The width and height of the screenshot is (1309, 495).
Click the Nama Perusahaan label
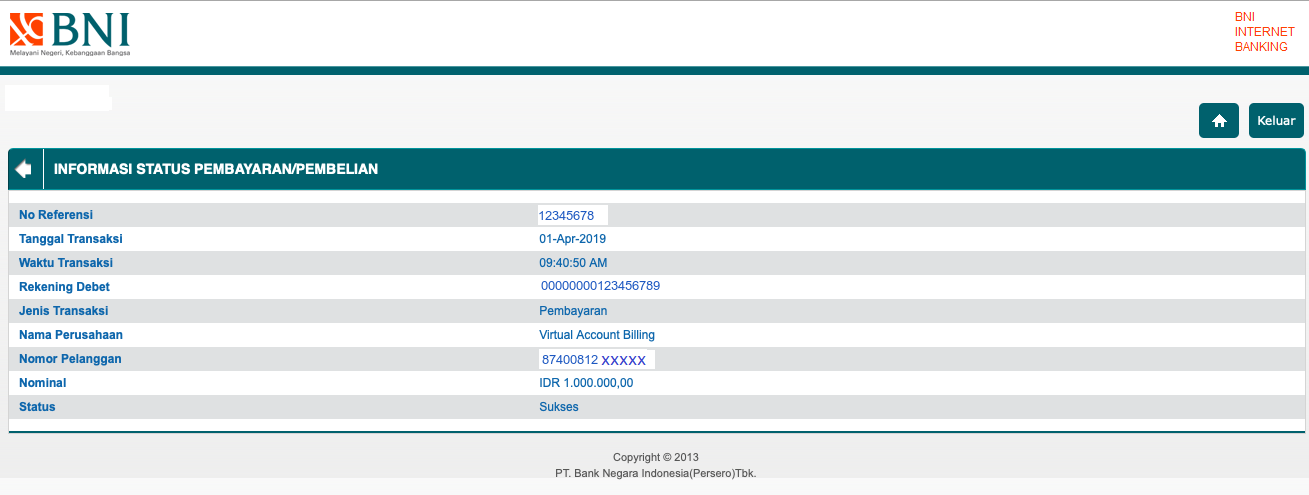pos(71,335)
